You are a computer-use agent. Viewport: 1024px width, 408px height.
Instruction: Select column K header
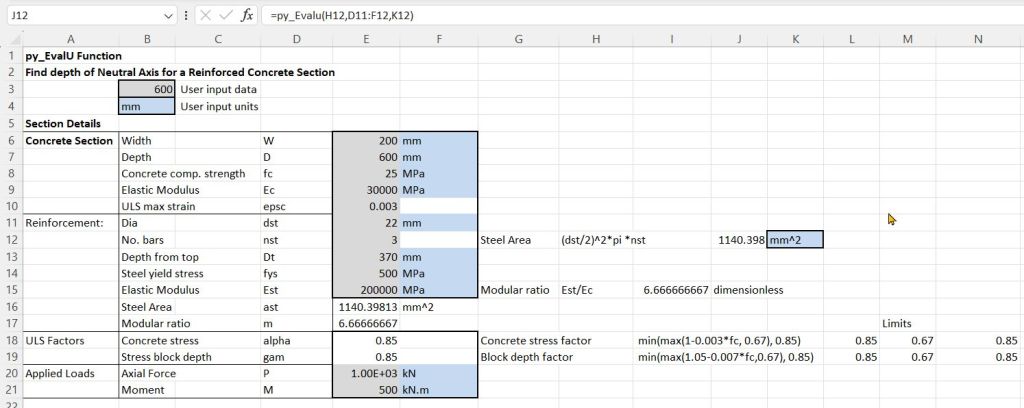point(795,38)
